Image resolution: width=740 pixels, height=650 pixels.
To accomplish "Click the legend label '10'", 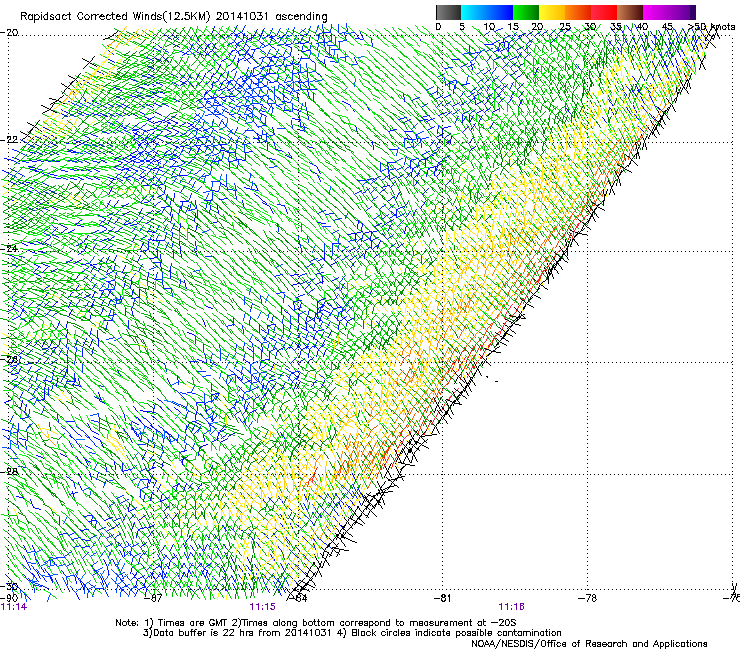I will tap(489, 27).
